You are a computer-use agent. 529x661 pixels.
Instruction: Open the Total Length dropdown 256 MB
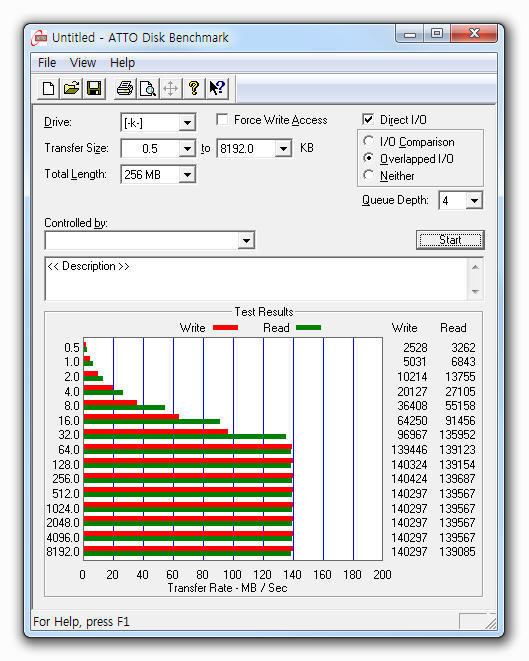pyautogui.click(x=187, y=174)
